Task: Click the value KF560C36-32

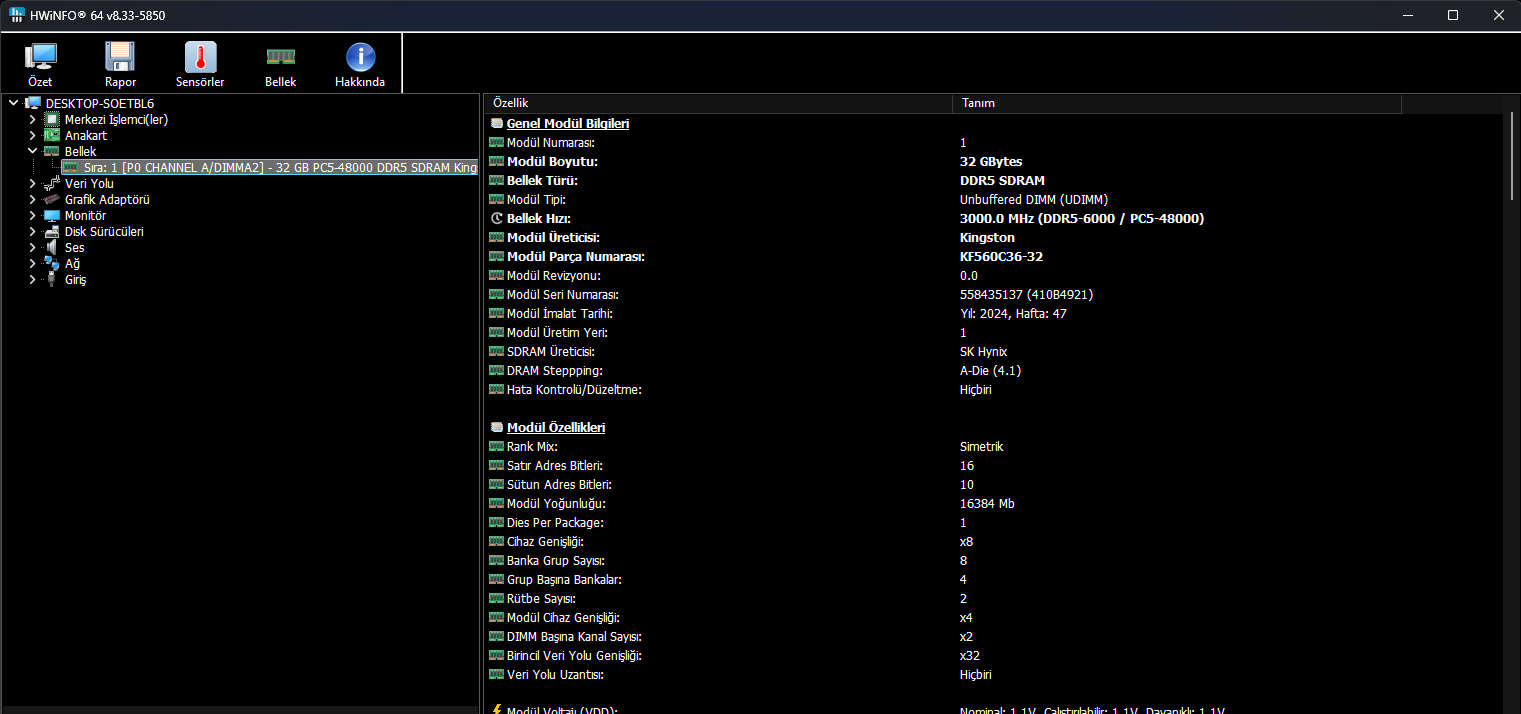Action: pyautogui.click(x=1001, y=256)
